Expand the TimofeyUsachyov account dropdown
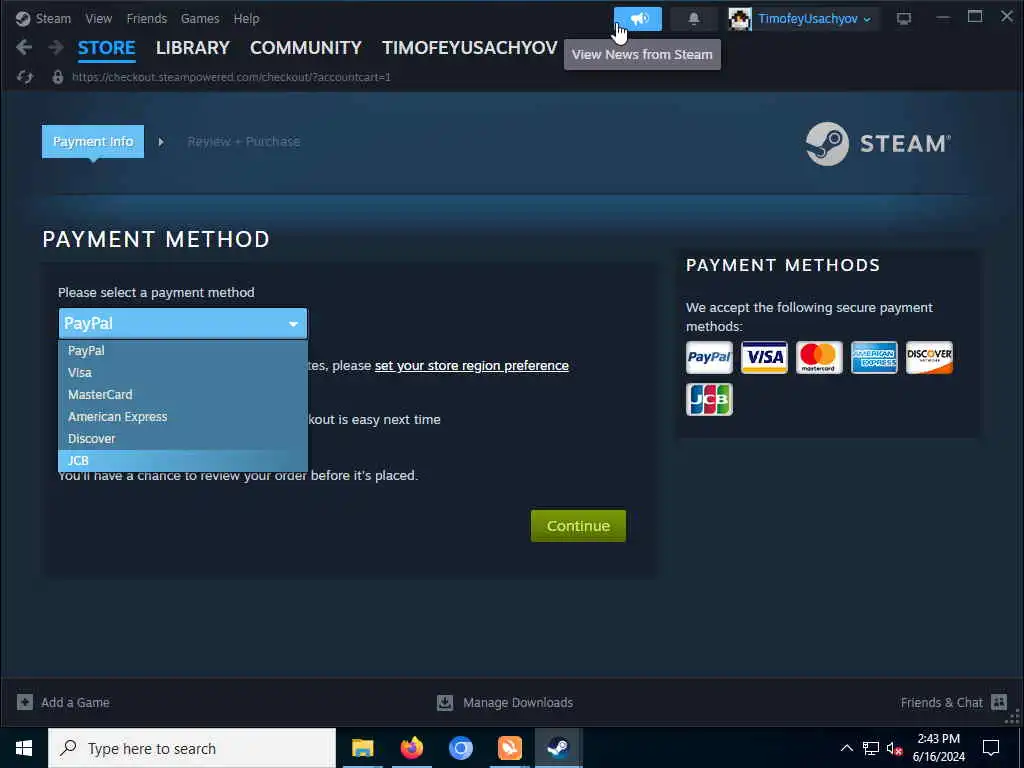The image size is (1024, 768). 814,19
